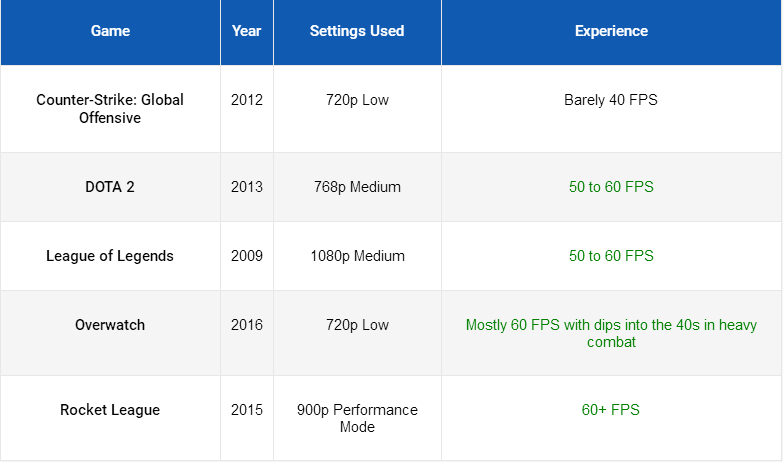Click the 1080p Medium settings cell
783x462 pixels.
[357, 256]
